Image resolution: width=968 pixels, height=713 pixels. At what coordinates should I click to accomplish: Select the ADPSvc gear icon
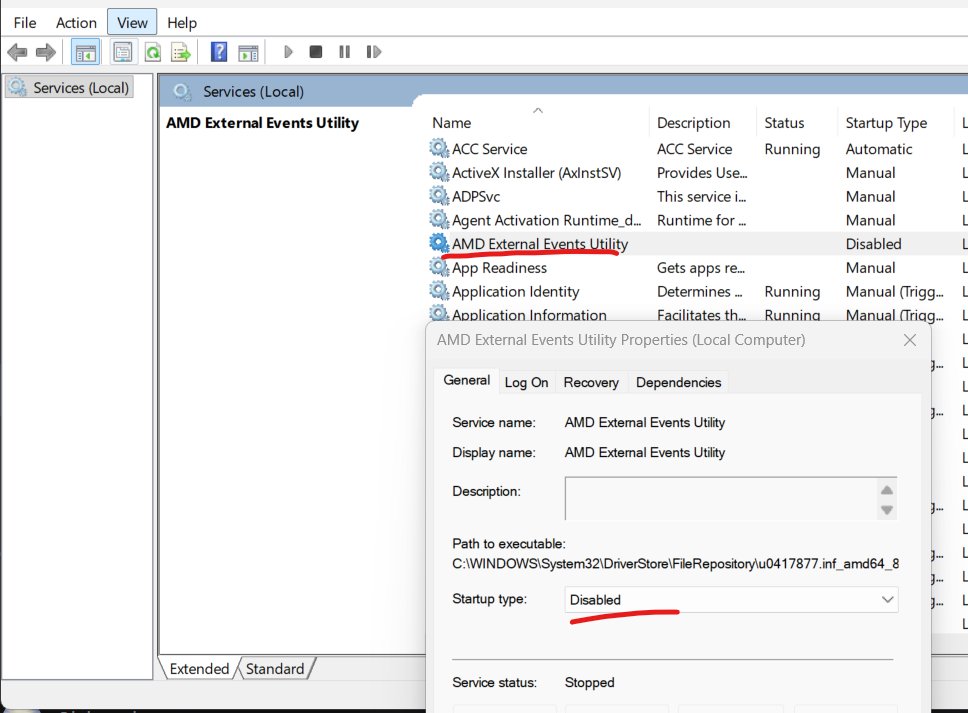point(439,196)
